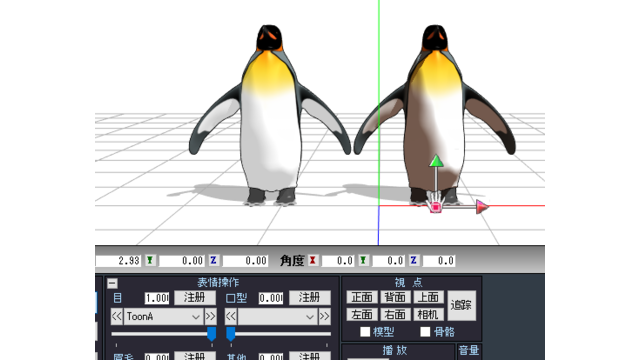This screenshot has width=640, height=360.
Task: Click the Z angle field showing 0.0
Action: pyautogui.click(x=439, y=260)
